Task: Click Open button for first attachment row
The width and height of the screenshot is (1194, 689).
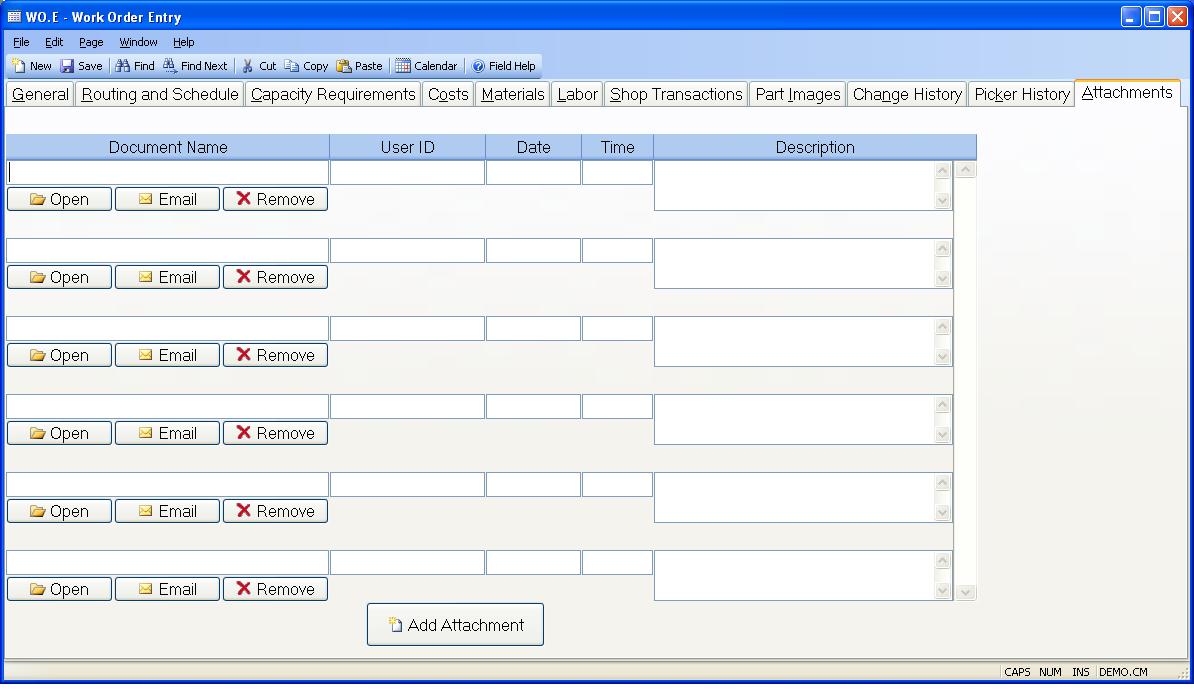Action: (59, 199)
